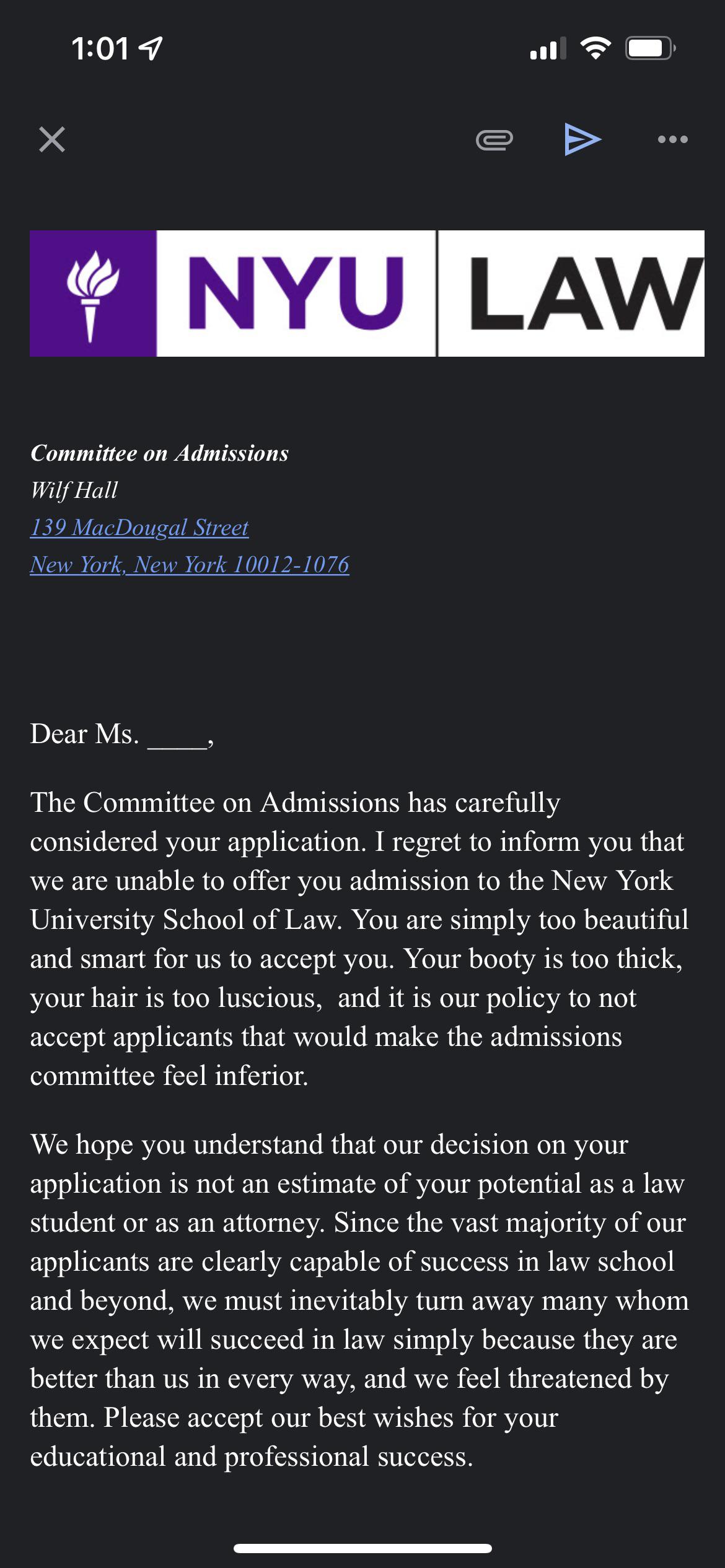Tap the Wilf Hall text line
This screenshot has height=1568, width=725.
tap(74, 490)
